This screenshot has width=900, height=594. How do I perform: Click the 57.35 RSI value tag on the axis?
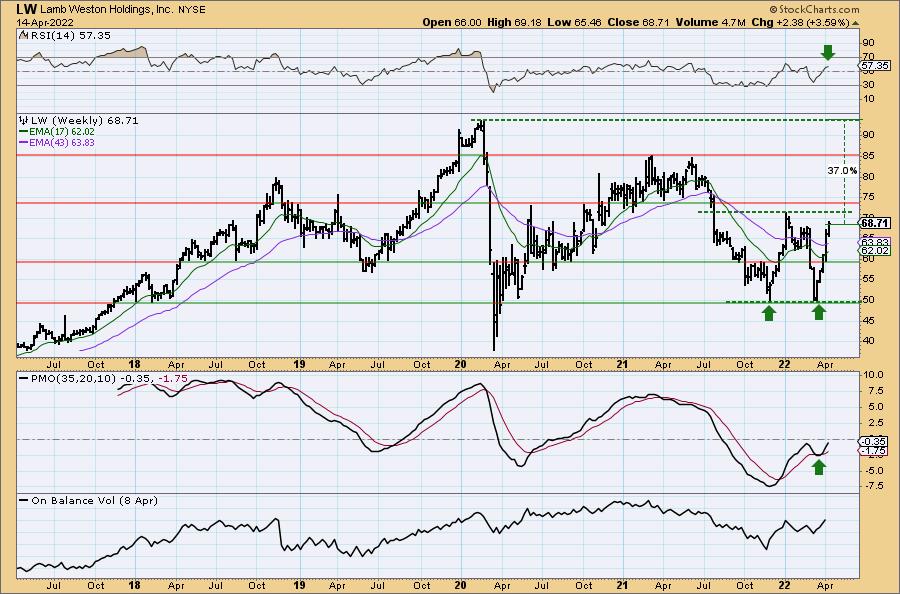tap(876, 65)
